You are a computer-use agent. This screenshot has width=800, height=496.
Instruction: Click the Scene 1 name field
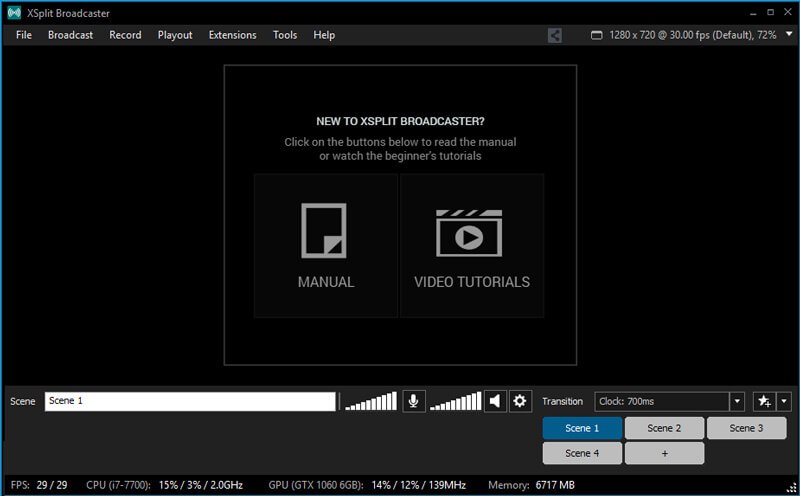pos(190,401)
